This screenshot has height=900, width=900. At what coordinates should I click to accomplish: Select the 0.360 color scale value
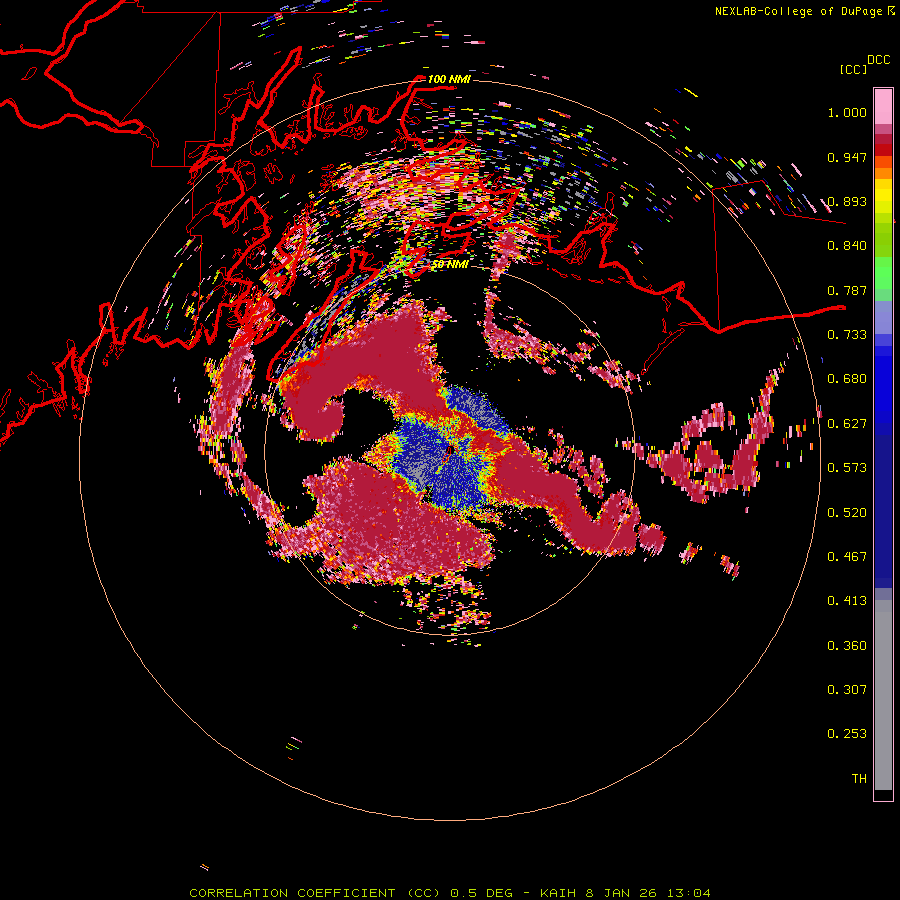pyautogui.click(x=847, y=646)
